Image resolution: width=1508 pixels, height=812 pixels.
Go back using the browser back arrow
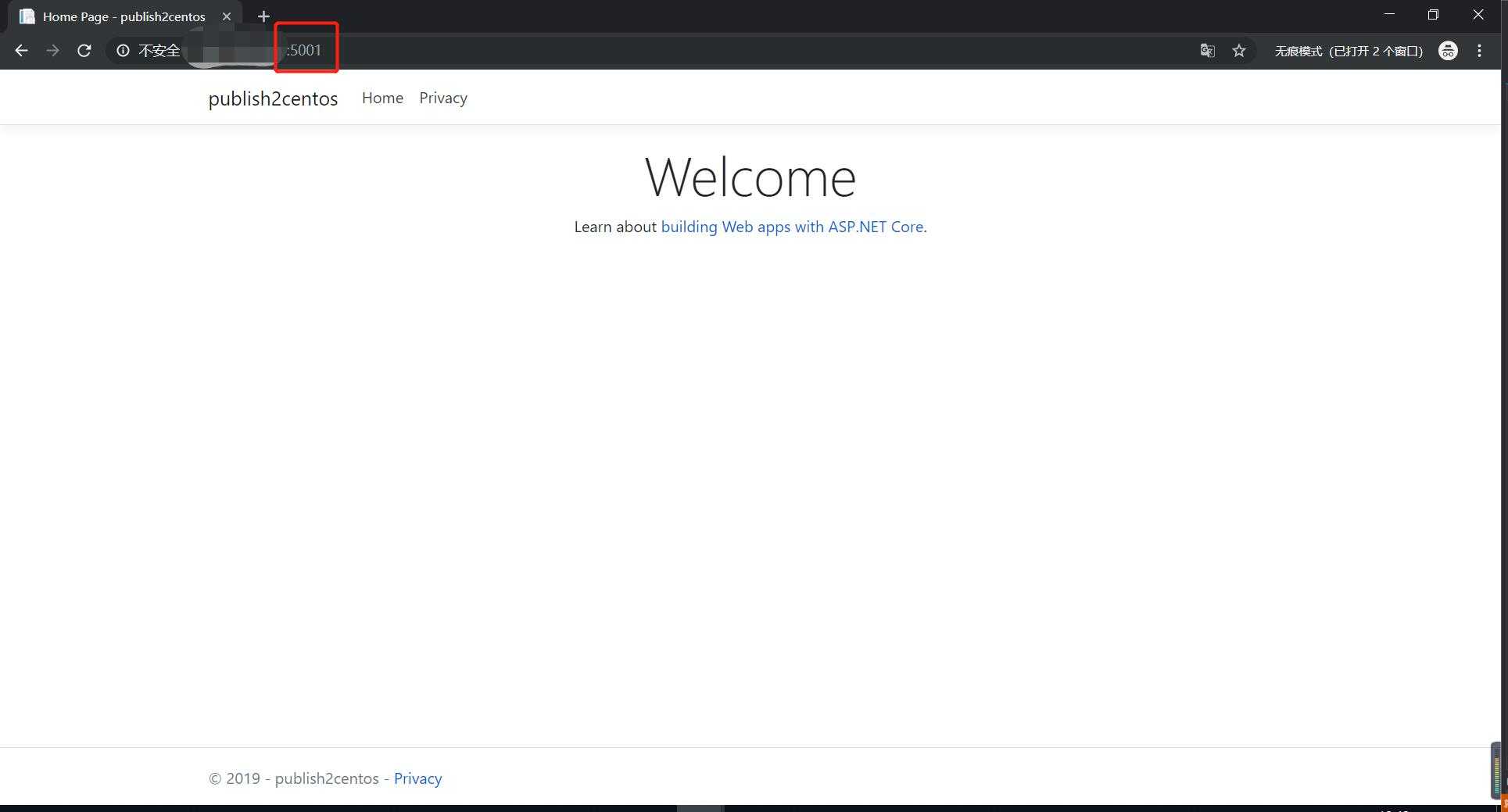[21, 51]
